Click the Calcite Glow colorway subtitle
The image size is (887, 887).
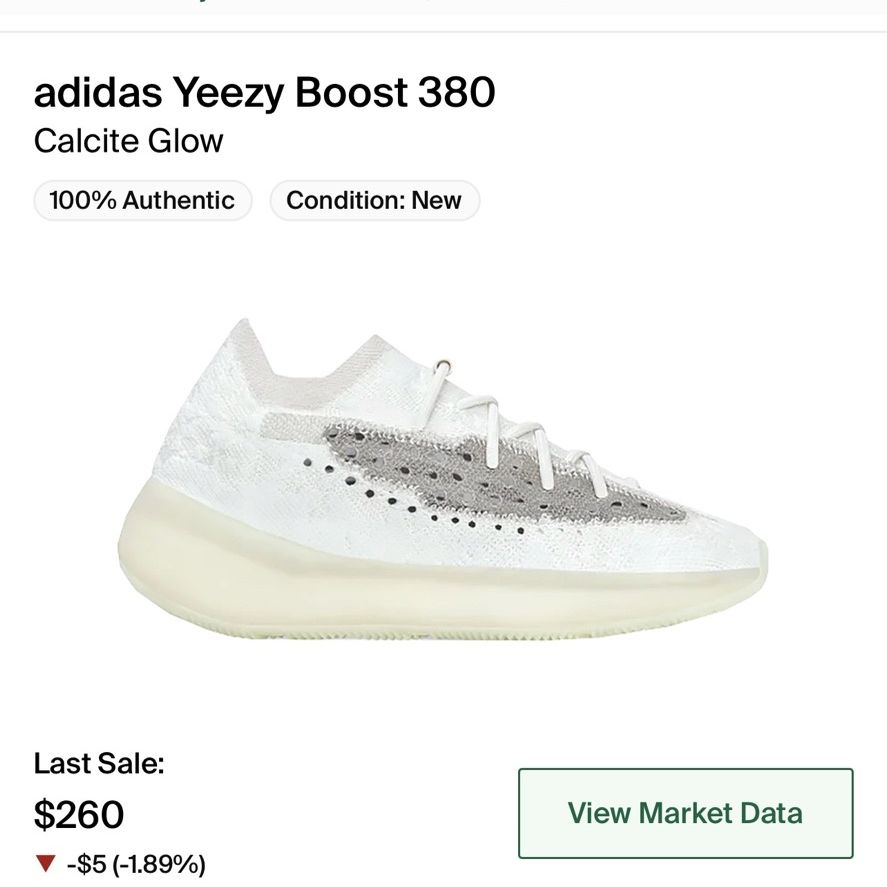pos(128,141)
